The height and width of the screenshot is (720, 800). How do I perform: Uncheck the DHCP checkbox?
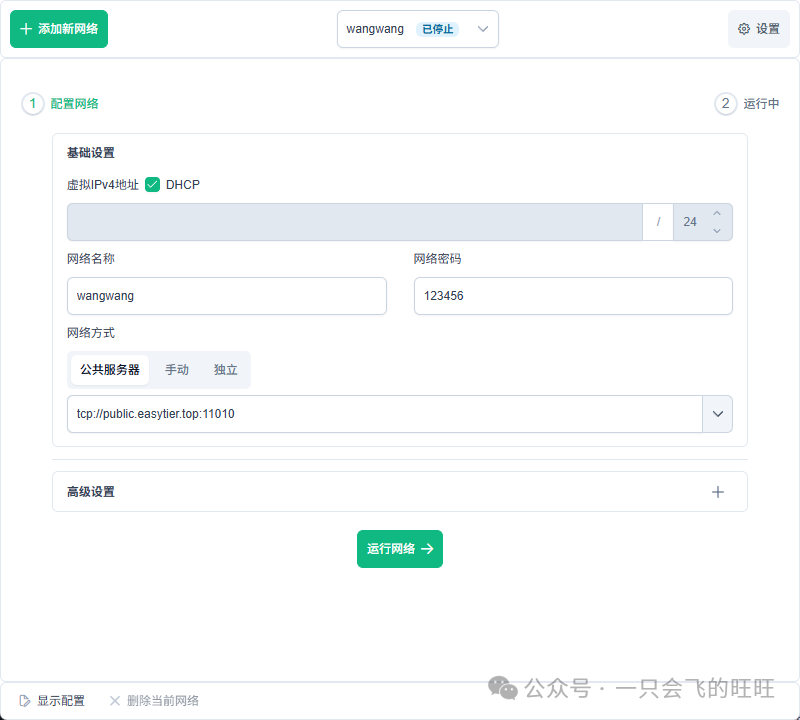153,185
